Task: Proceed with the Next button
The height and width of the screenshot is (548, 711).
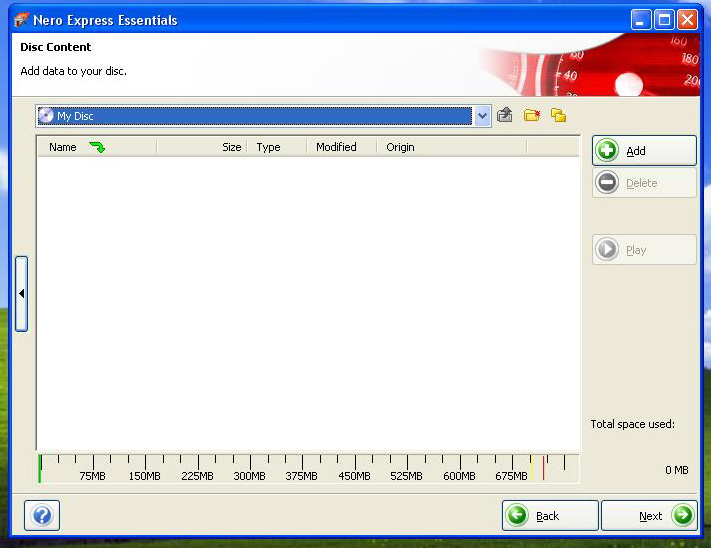Action: 649,515
